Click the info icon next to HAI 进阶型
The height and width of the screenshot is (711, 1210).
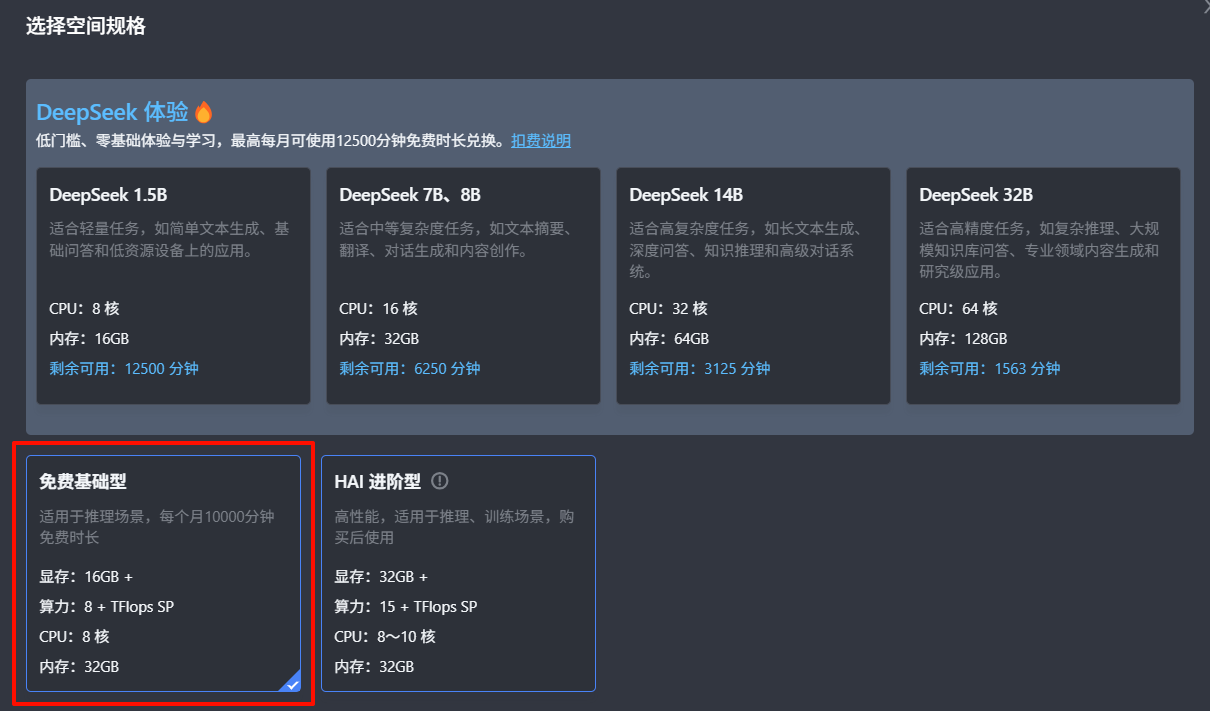click(440, 481)
